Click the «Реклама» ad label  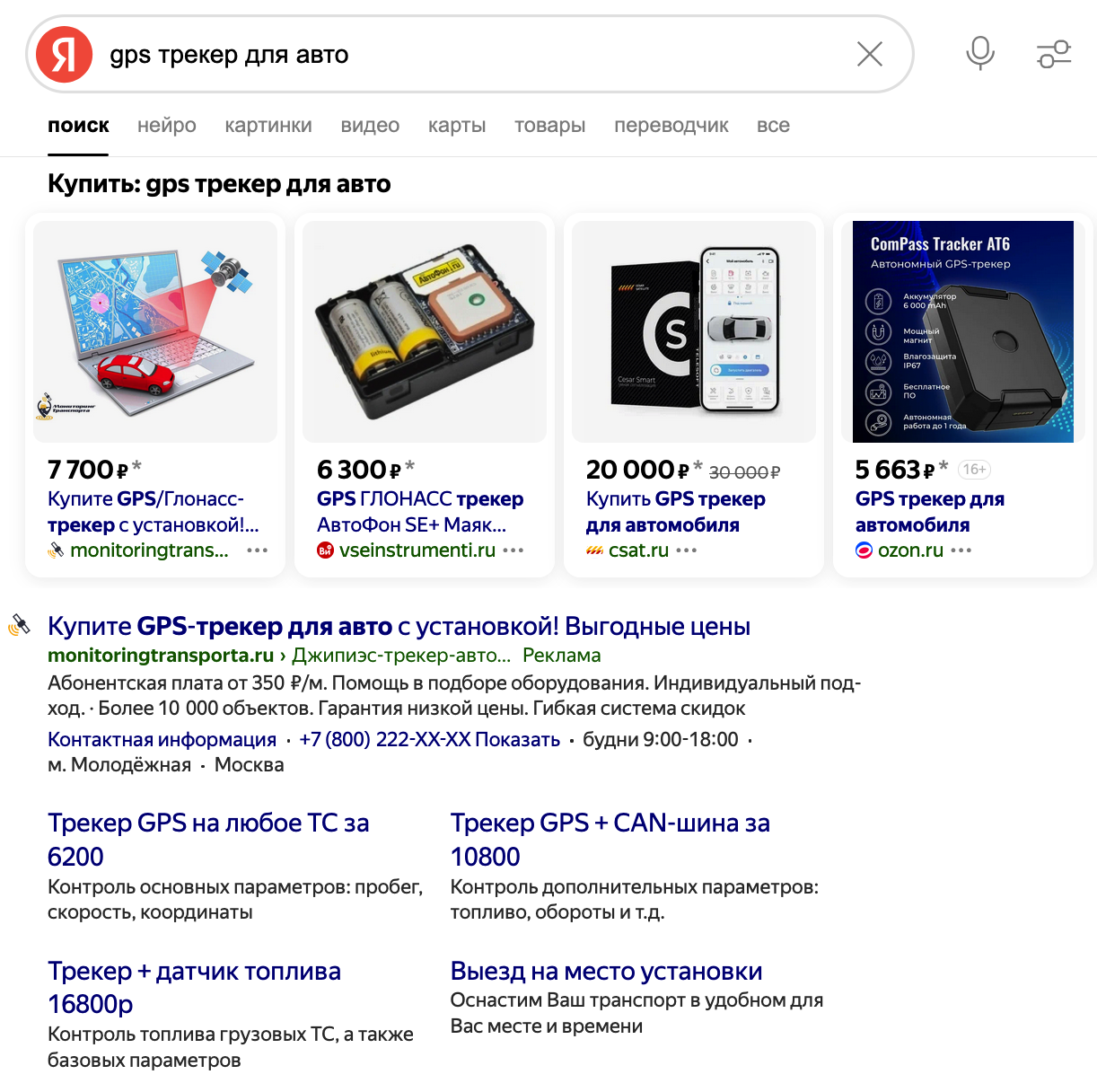click(562, 656)
